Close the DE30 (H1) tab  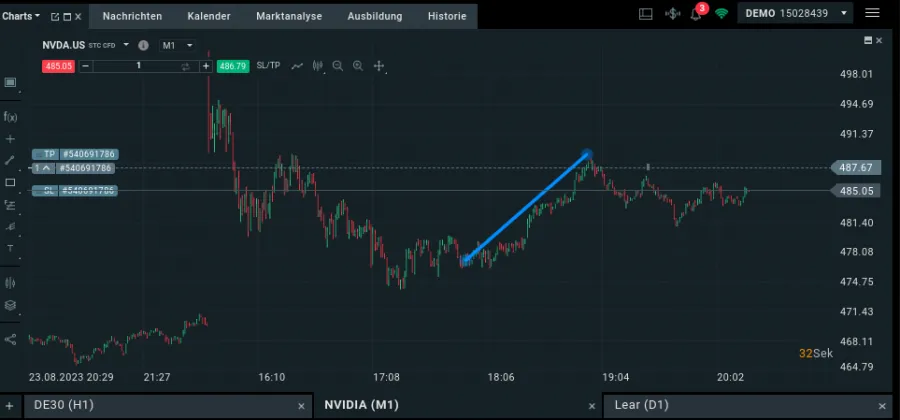click(301, 406)
